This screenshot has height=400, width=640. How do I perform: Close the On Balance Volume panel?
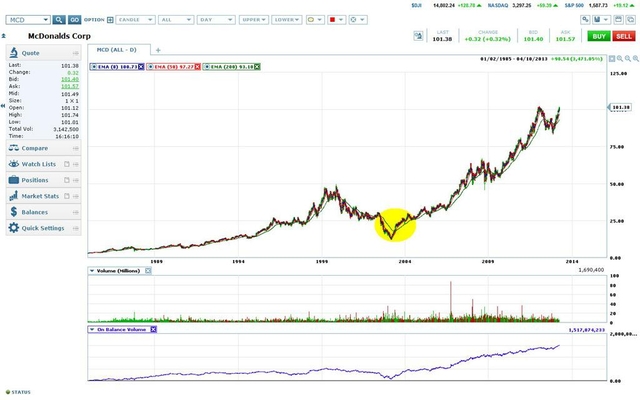[x=153, y=329]
